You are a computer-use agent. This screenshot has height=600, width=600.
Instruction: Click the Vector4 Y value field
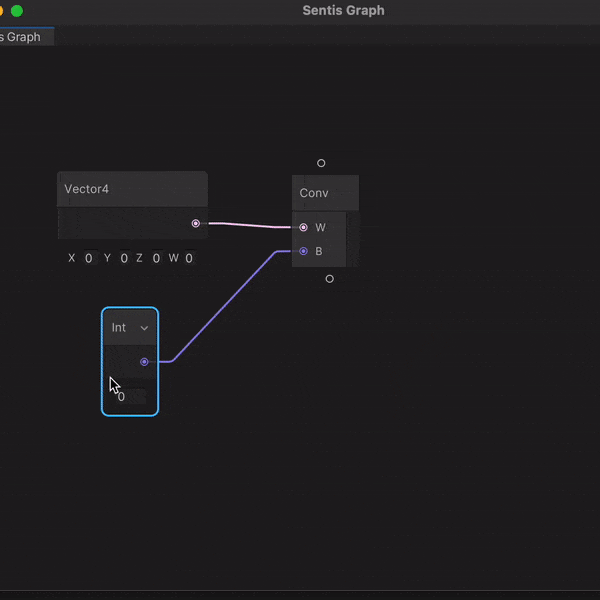click(124, 258)
